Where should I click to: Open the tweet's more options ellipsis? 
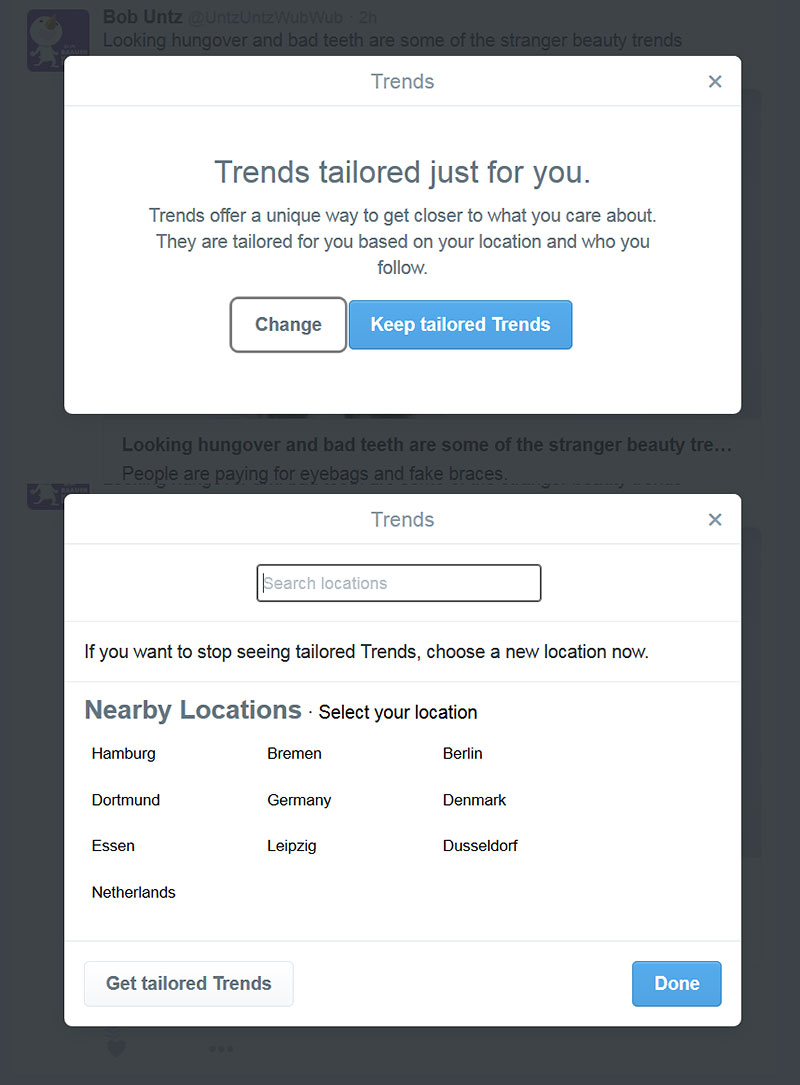point(221,1049)
